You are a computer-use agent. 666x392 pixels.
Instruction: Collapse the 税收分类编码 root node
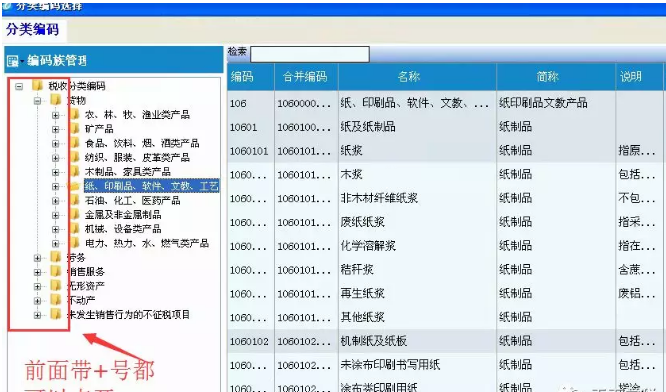click(x=19, y=87)
